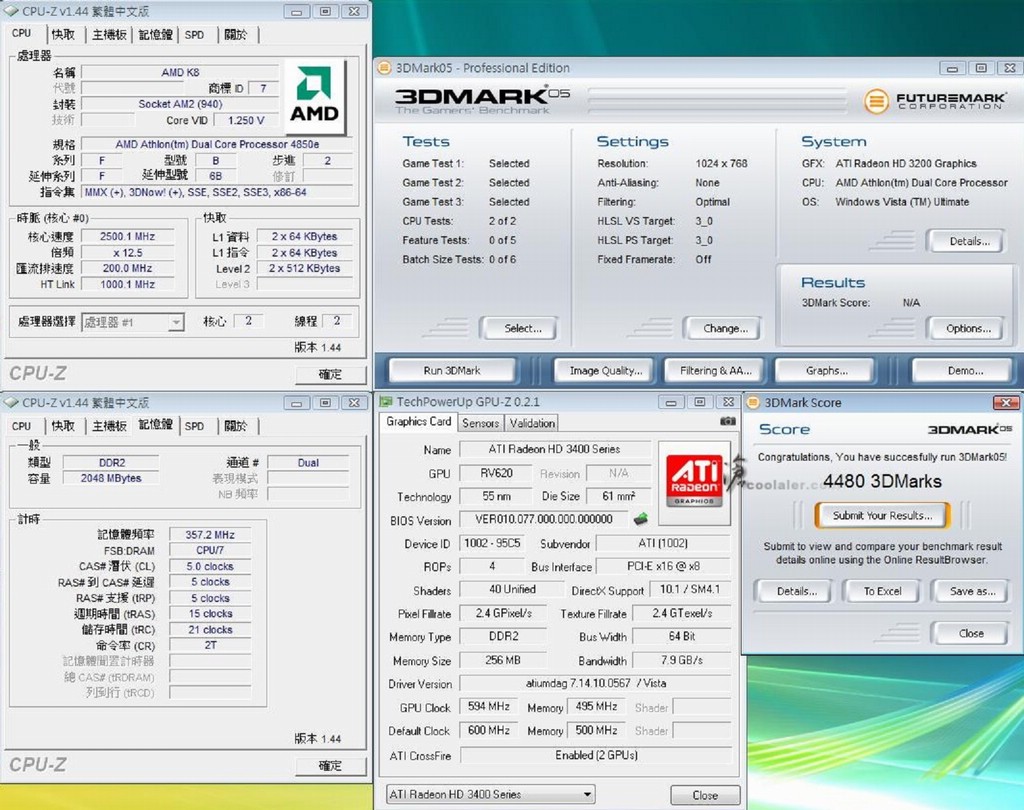The image size is (1024, 810).
Task: Minimize the 3DMark05 Professional Edition window
Action: point(952,68)
